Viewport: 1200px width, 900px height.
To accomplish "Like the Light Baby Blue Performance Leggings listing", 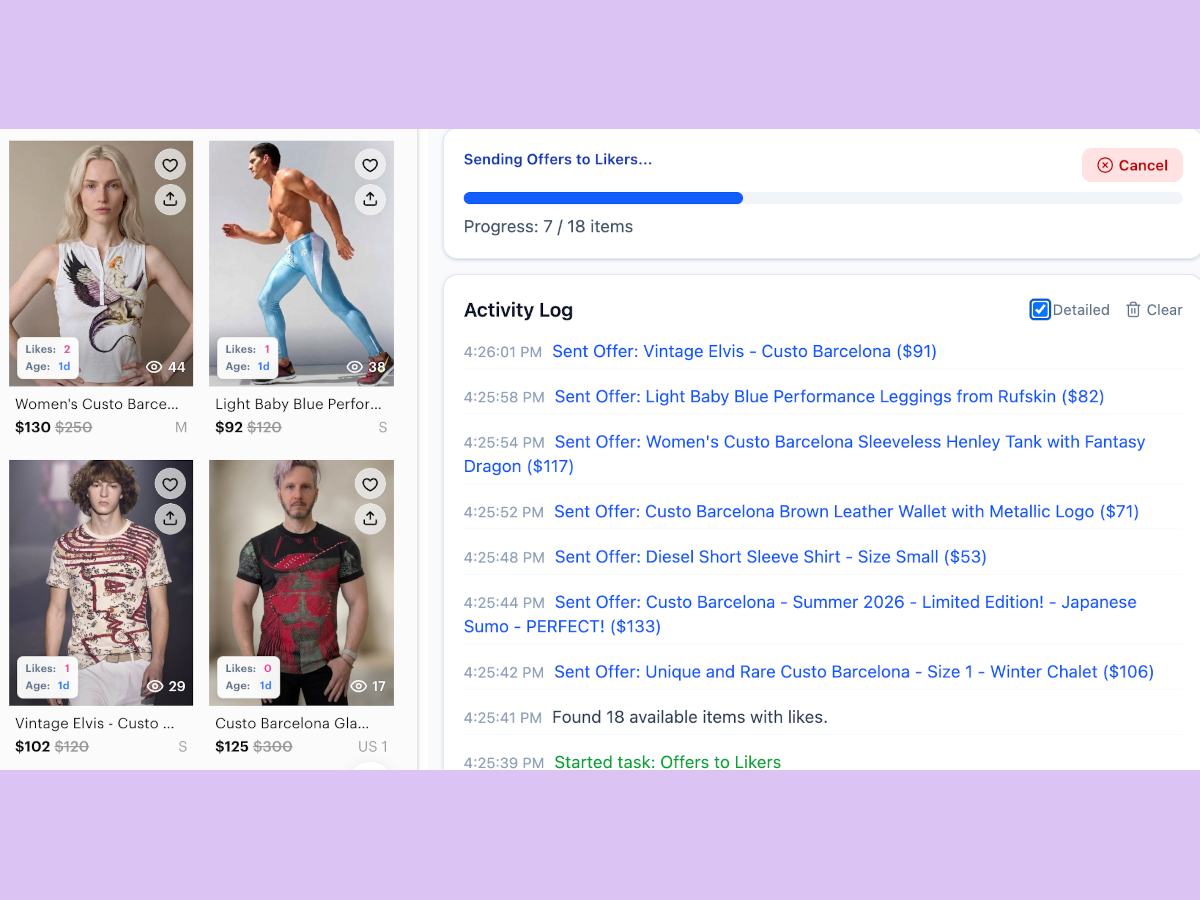I will (370, 165).
